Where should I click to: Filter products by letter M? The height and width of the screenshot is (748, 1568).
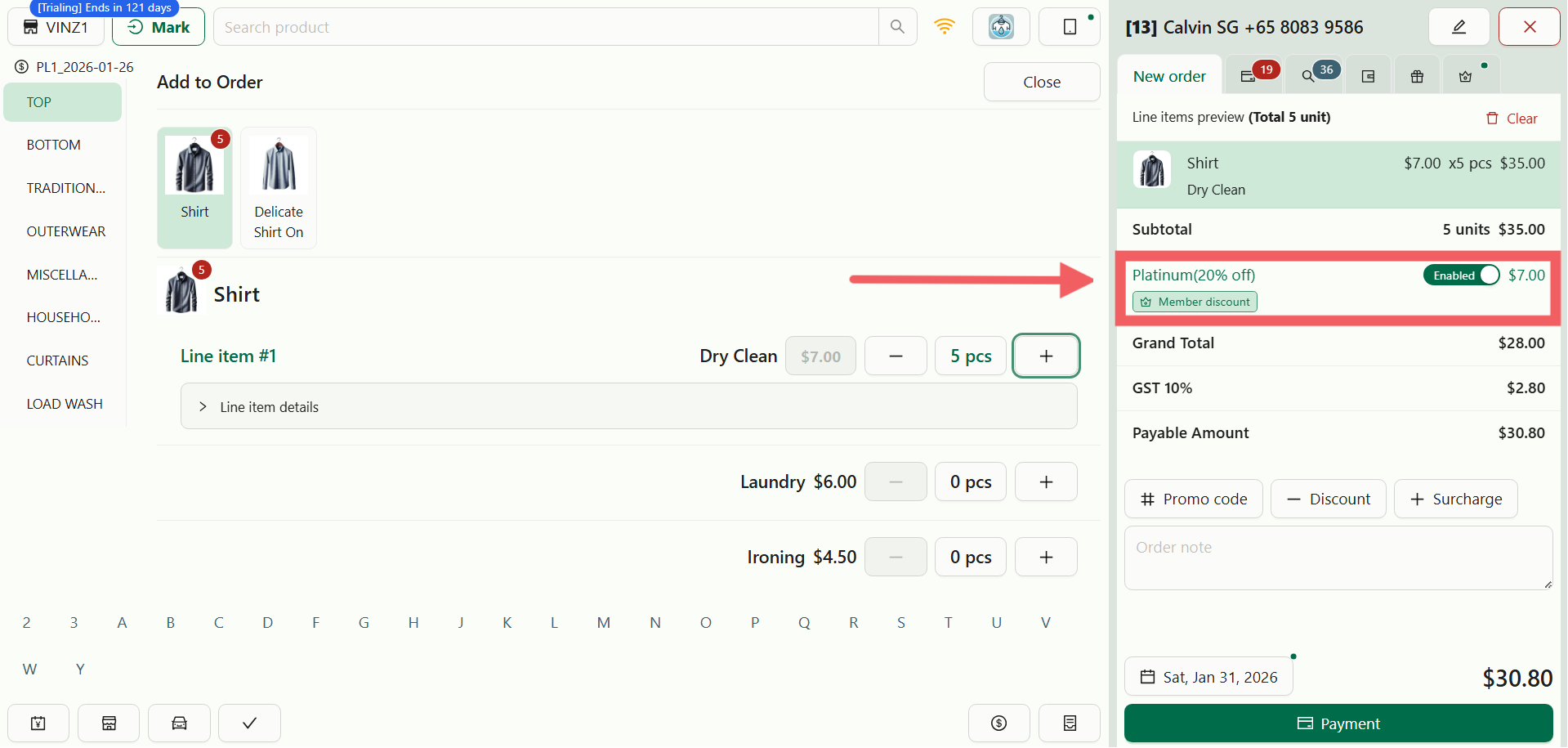tap(604, 623)
